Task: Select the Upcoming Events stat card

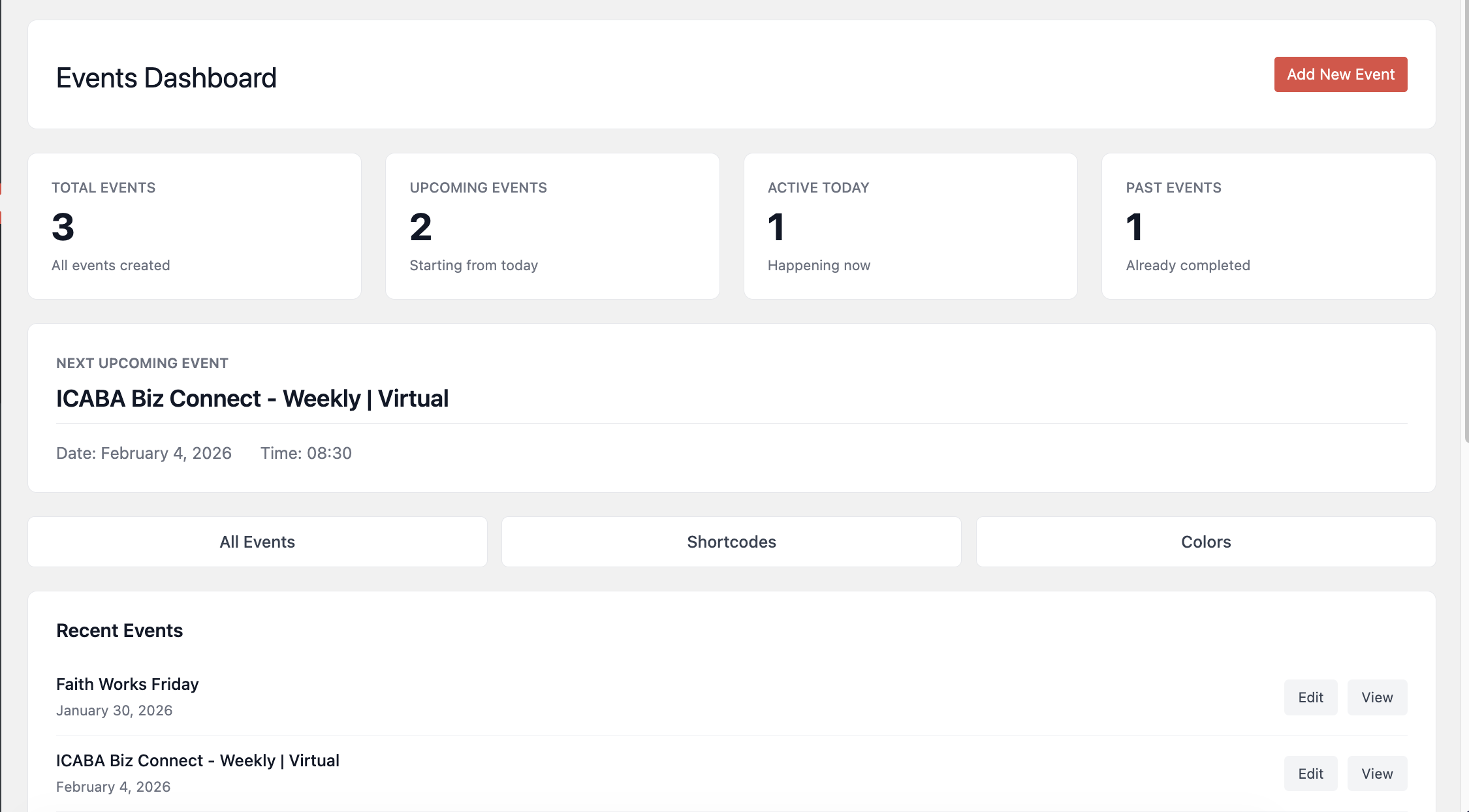Action: click(x=552, y=226)
